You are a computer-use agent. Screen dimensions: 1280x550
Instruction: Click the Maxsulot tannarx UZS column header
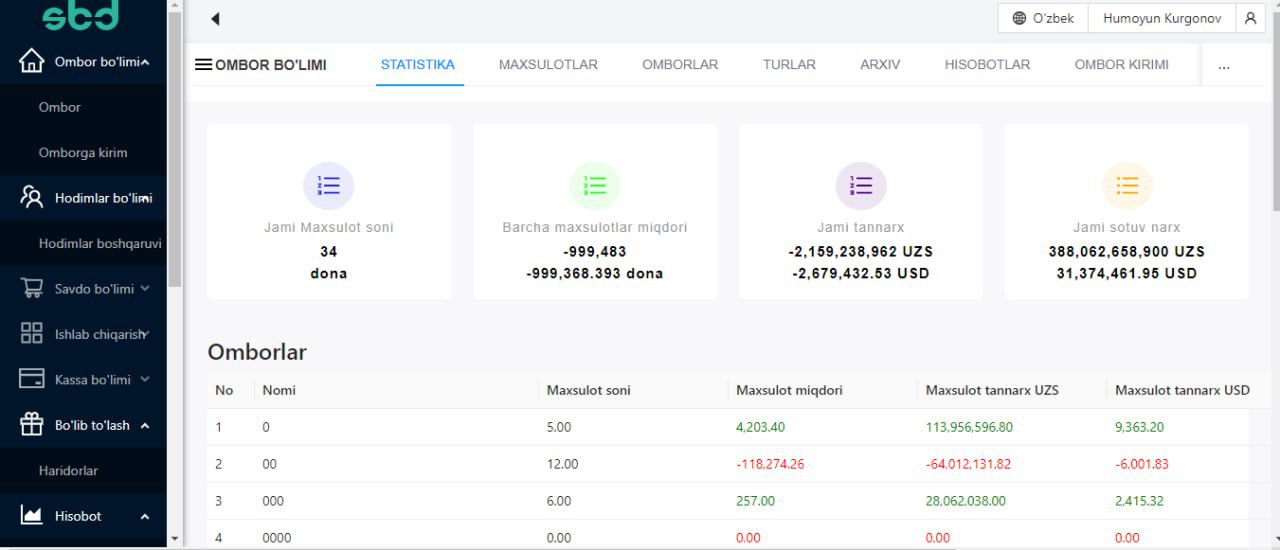point(992,390)
